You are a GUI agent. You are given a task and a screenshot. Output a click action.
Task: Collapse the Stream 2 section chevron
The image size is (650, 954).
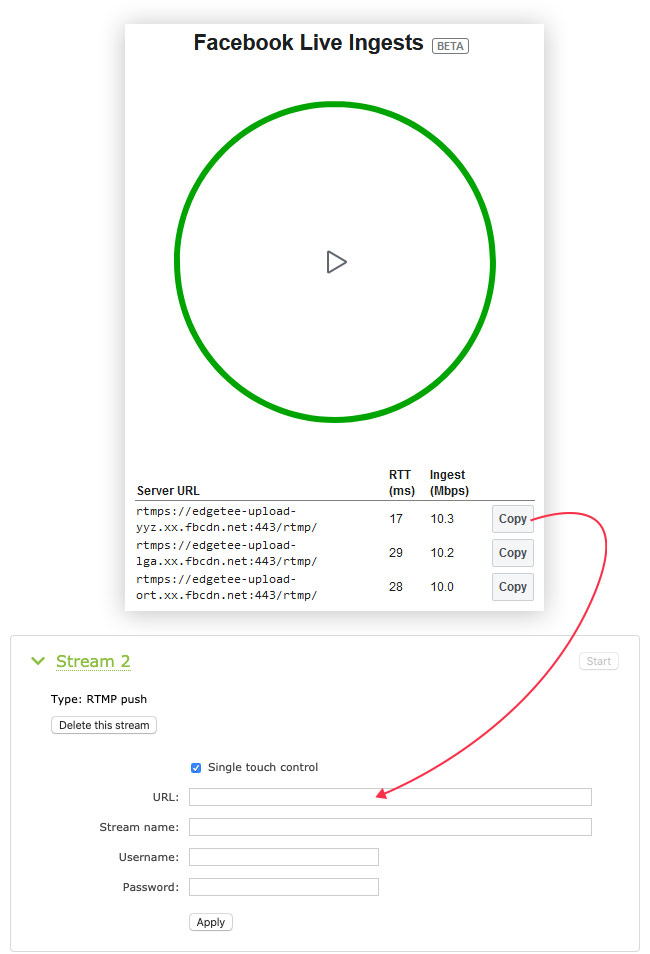(38, 661)
